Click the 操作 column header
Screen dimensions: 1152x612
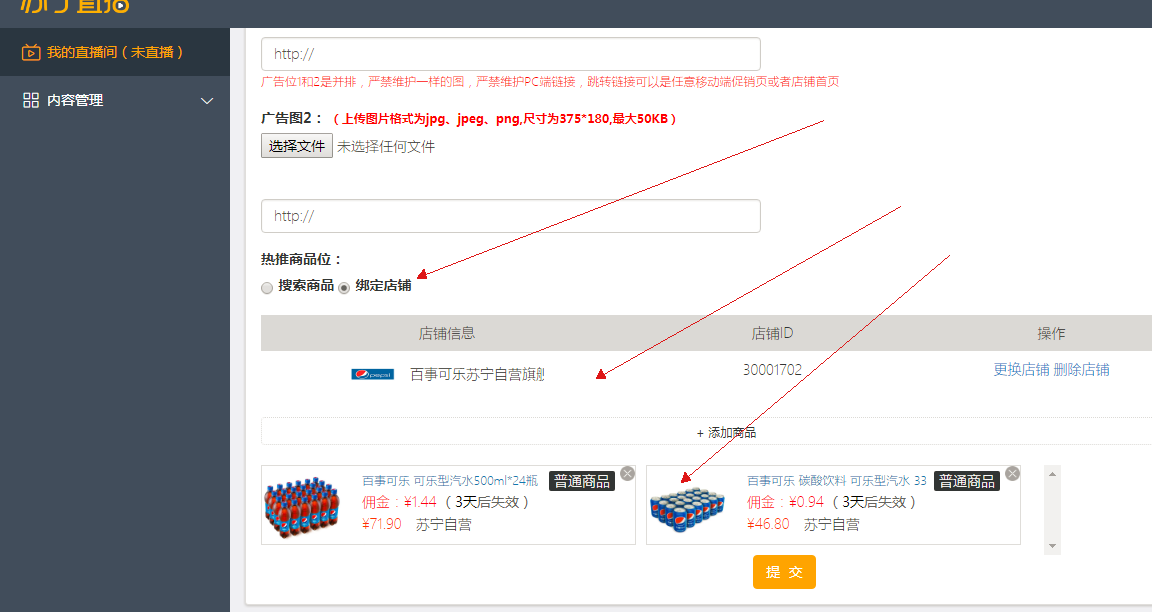(x=1051, y=334)
